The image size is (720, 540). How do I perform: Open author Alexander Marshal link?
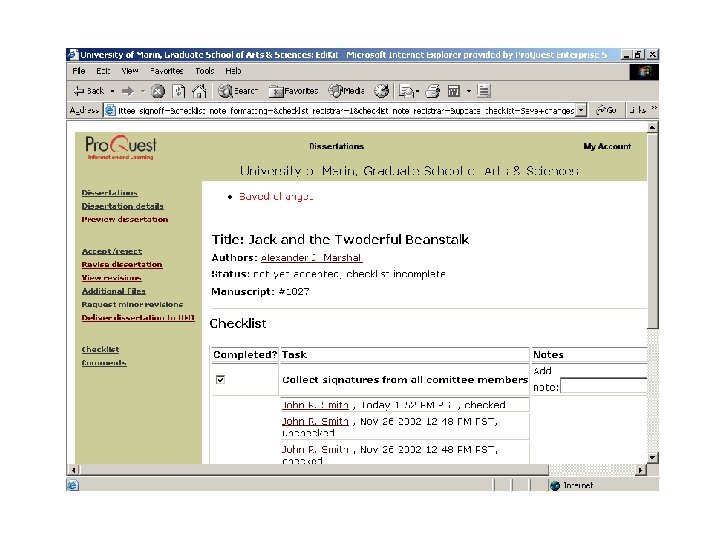pos(312,258)
